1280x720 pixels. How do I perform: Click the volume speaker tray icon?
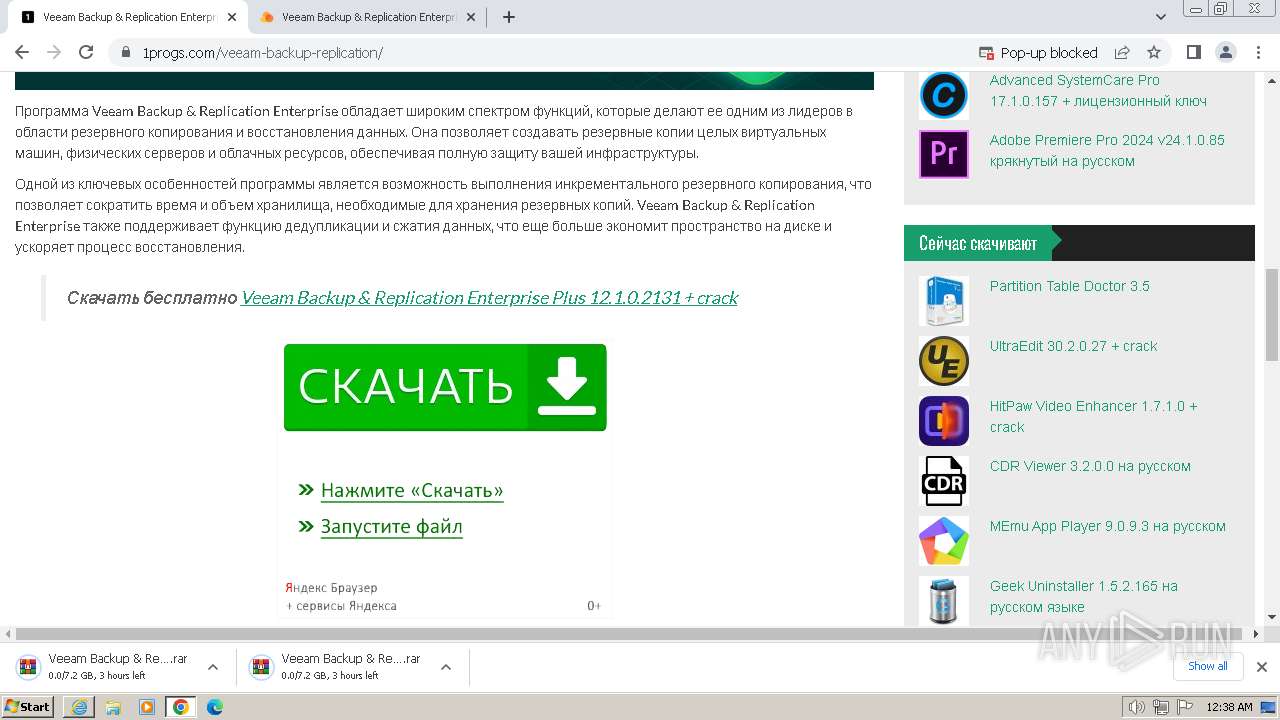(1138, 707)
